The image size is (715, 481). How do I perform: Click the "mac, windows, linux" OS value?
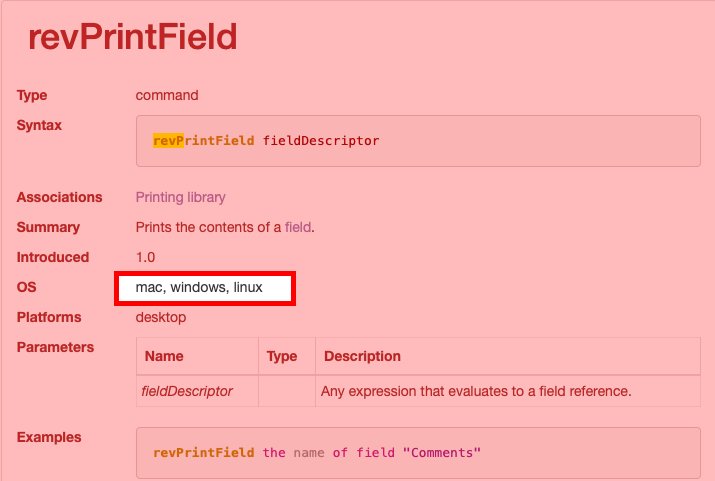[199, 287]
